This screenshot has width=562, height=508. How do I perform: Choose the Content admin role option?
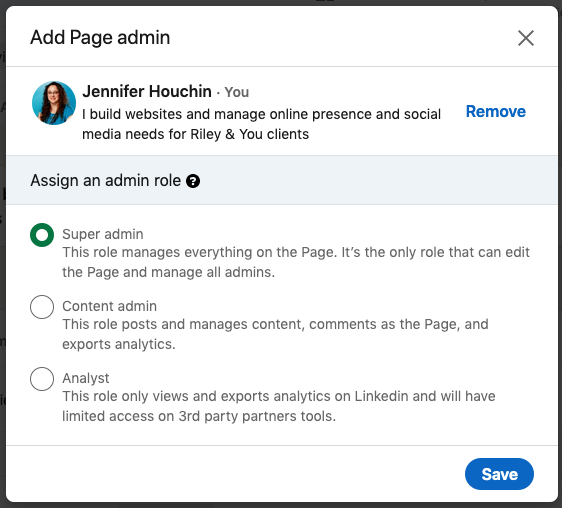42,307
